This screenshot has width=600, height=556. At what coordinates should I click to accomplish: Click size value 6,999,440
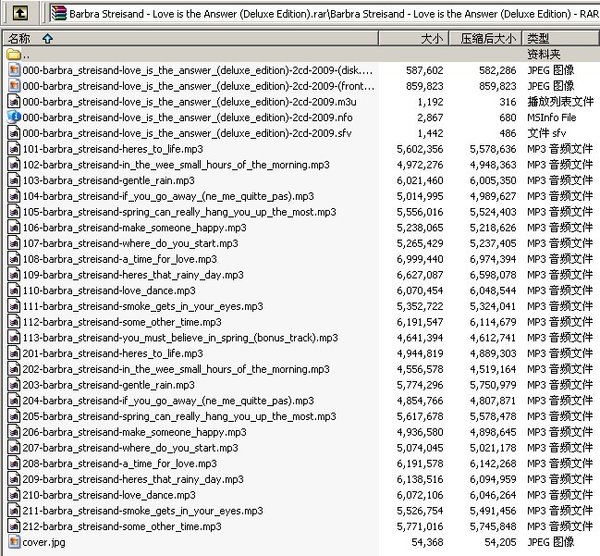(420, 259)
